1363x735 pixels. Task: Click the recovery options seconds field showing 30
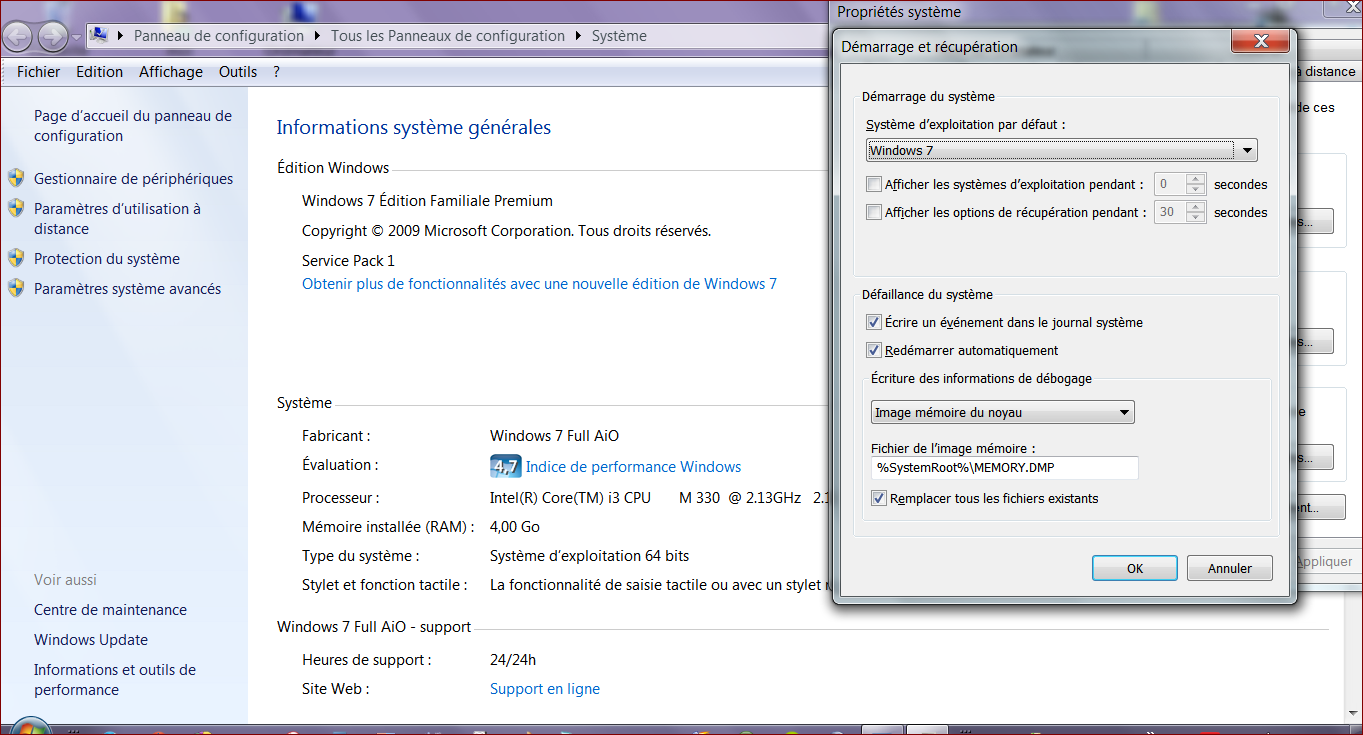click(x=1170, y=212)
